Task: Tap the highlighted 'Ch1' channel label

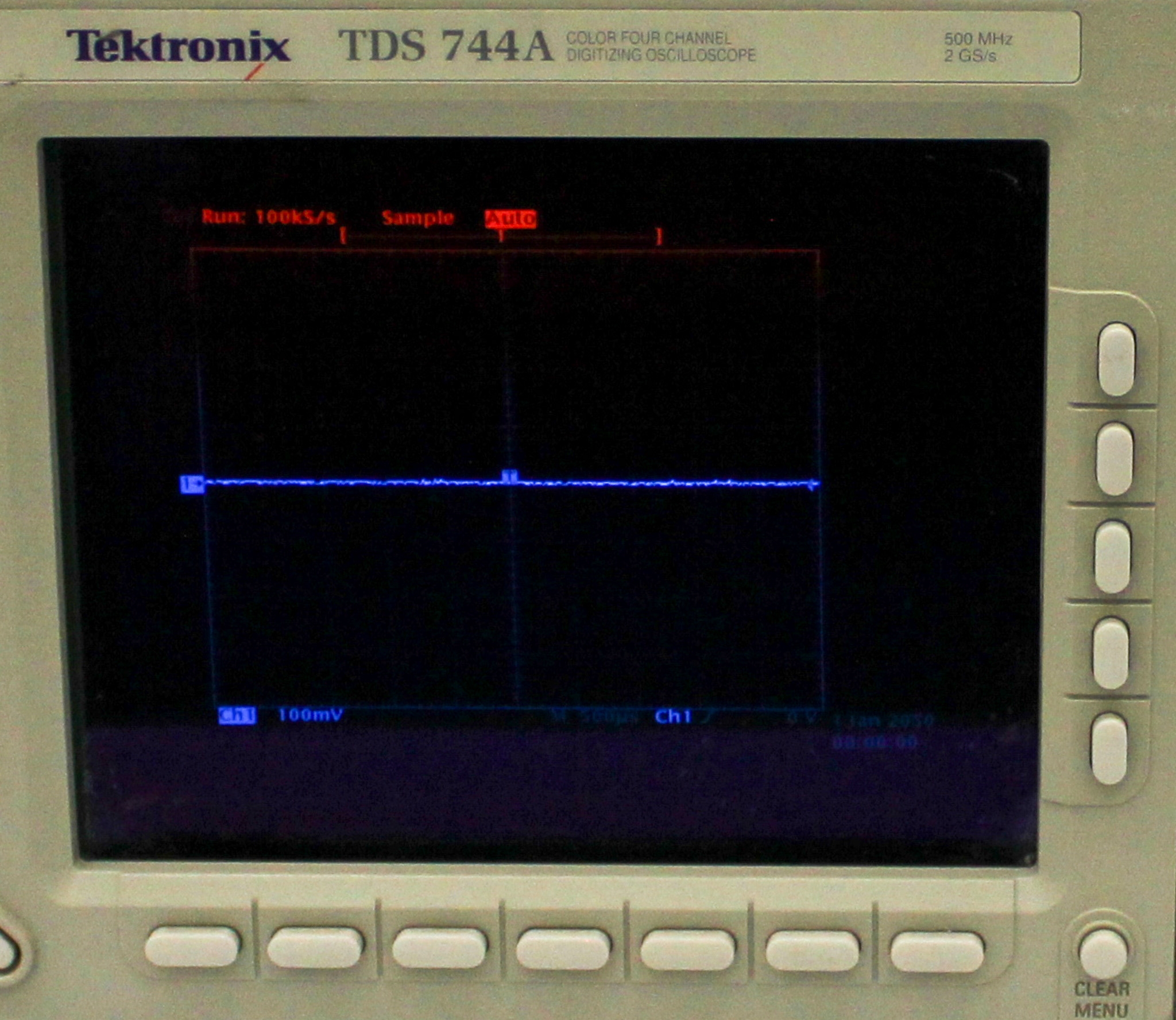Action: click(238, 715)
